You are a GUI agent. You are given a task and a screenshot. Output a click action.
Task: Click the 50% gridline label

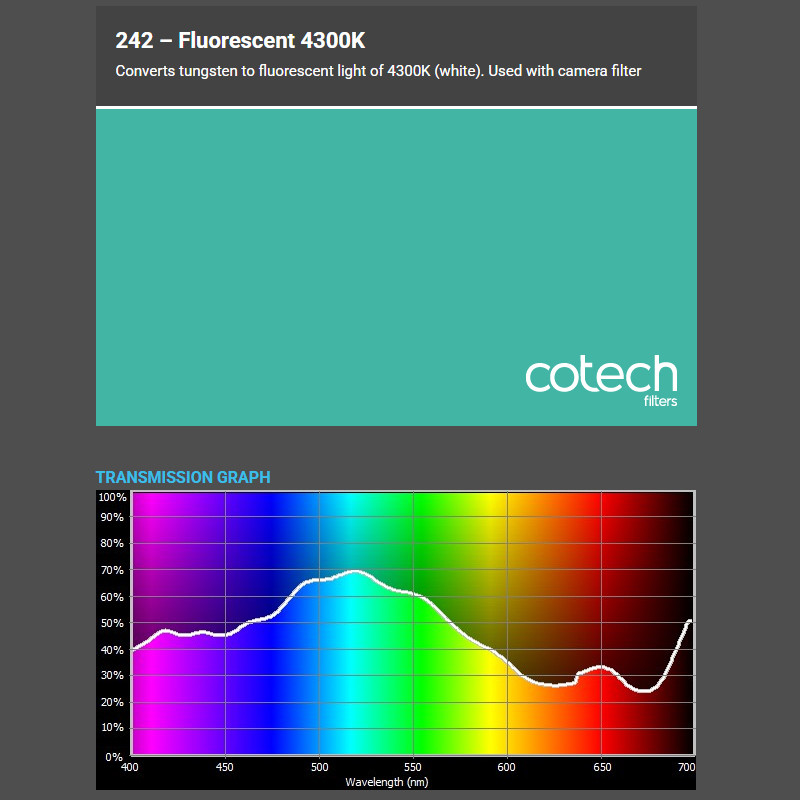113,623
